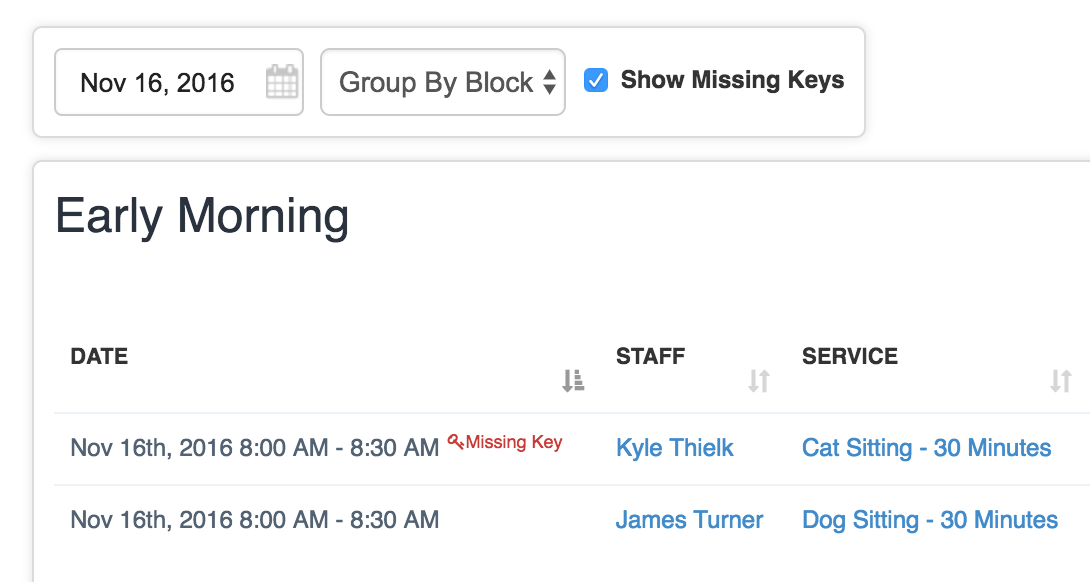Click the date text in Kyle Thielk's row
The width and height of the screenshot is (1090, 582).
click(254, 448)
